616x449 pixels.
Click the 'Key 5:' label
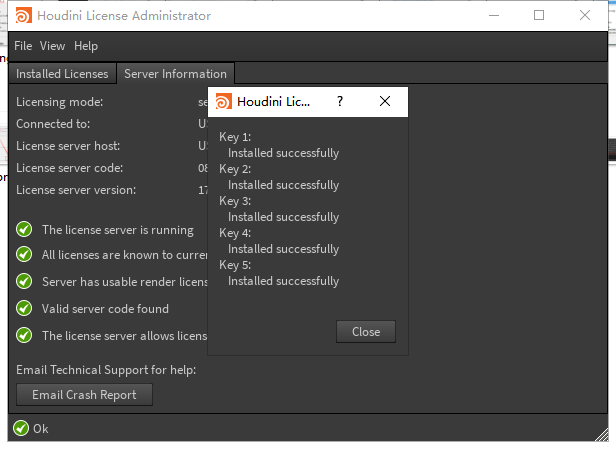pos(235,265)
